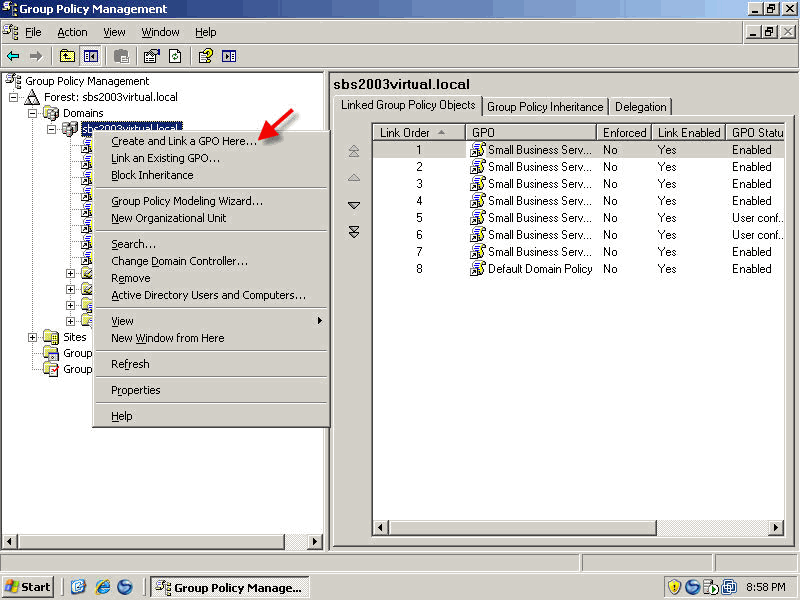Click Group Policy Manage taskbar button
800x600 pixels.
(x=230, y=587)
